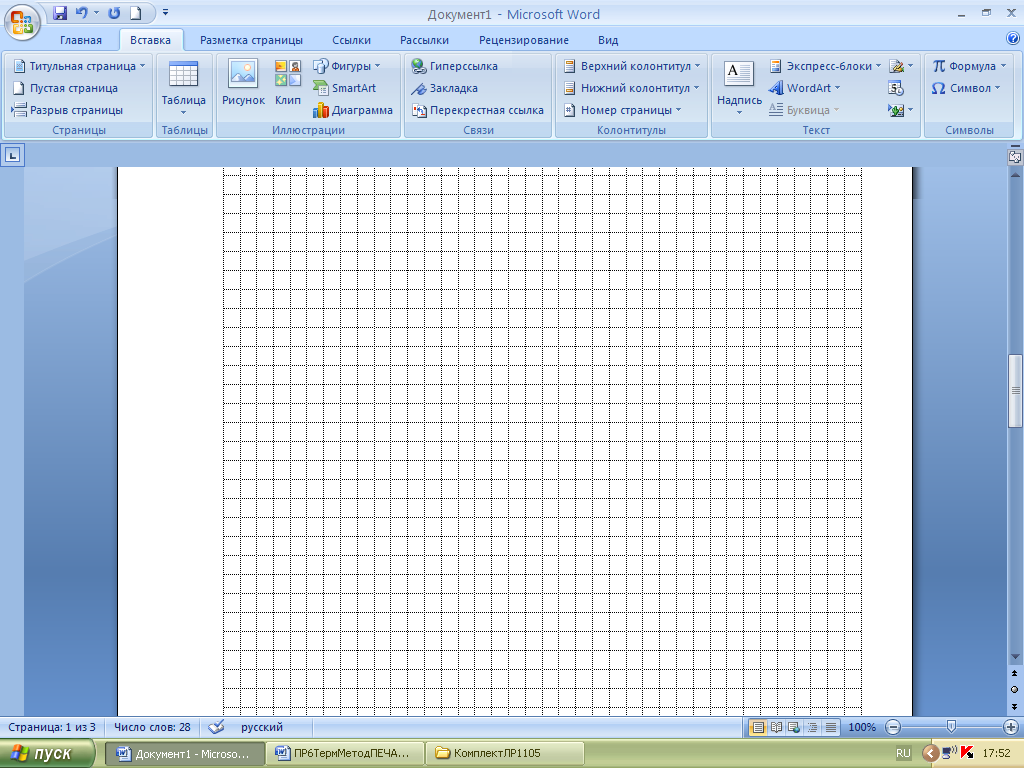
Task: Undo last action in quick access toolbar
Action: click(81, 12)
